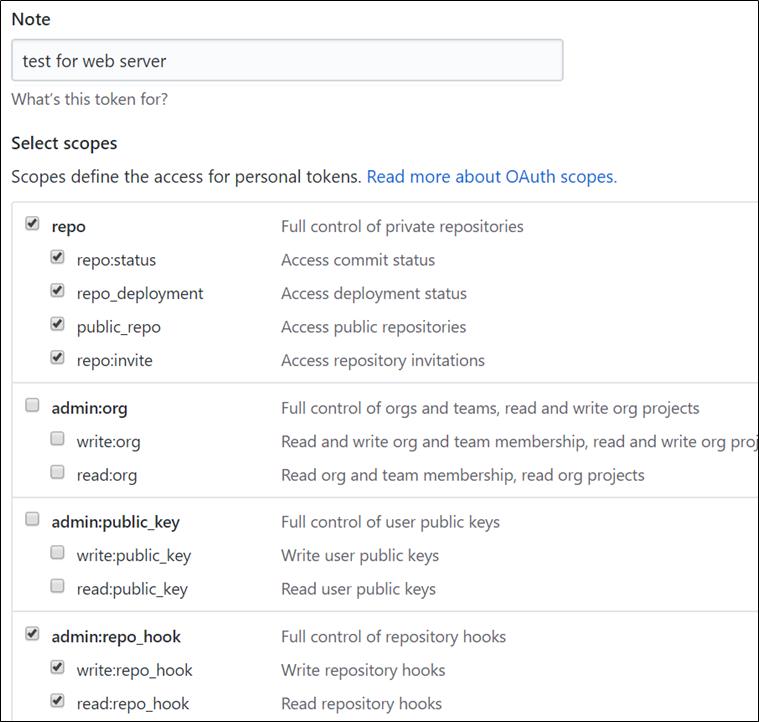Uncheck the repo_deployment scope

[57, 292]
